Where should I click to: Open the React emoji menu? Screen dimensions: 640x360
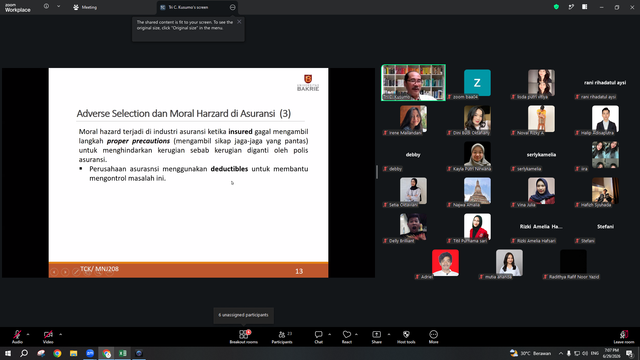tap(347, 336)
